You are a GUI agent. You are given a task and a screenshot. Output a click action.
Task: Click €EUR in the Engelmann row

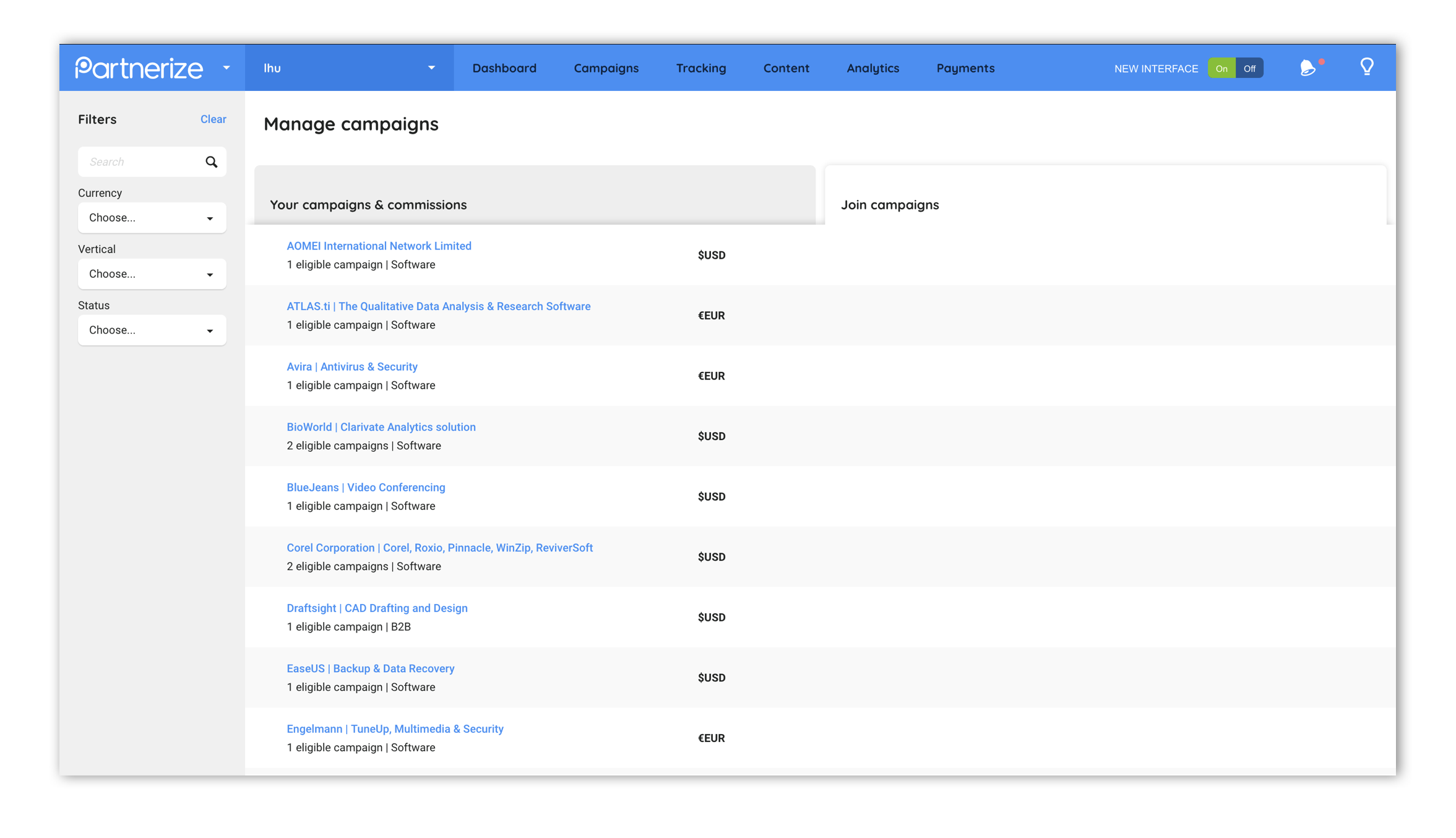[x=711, y=738]
